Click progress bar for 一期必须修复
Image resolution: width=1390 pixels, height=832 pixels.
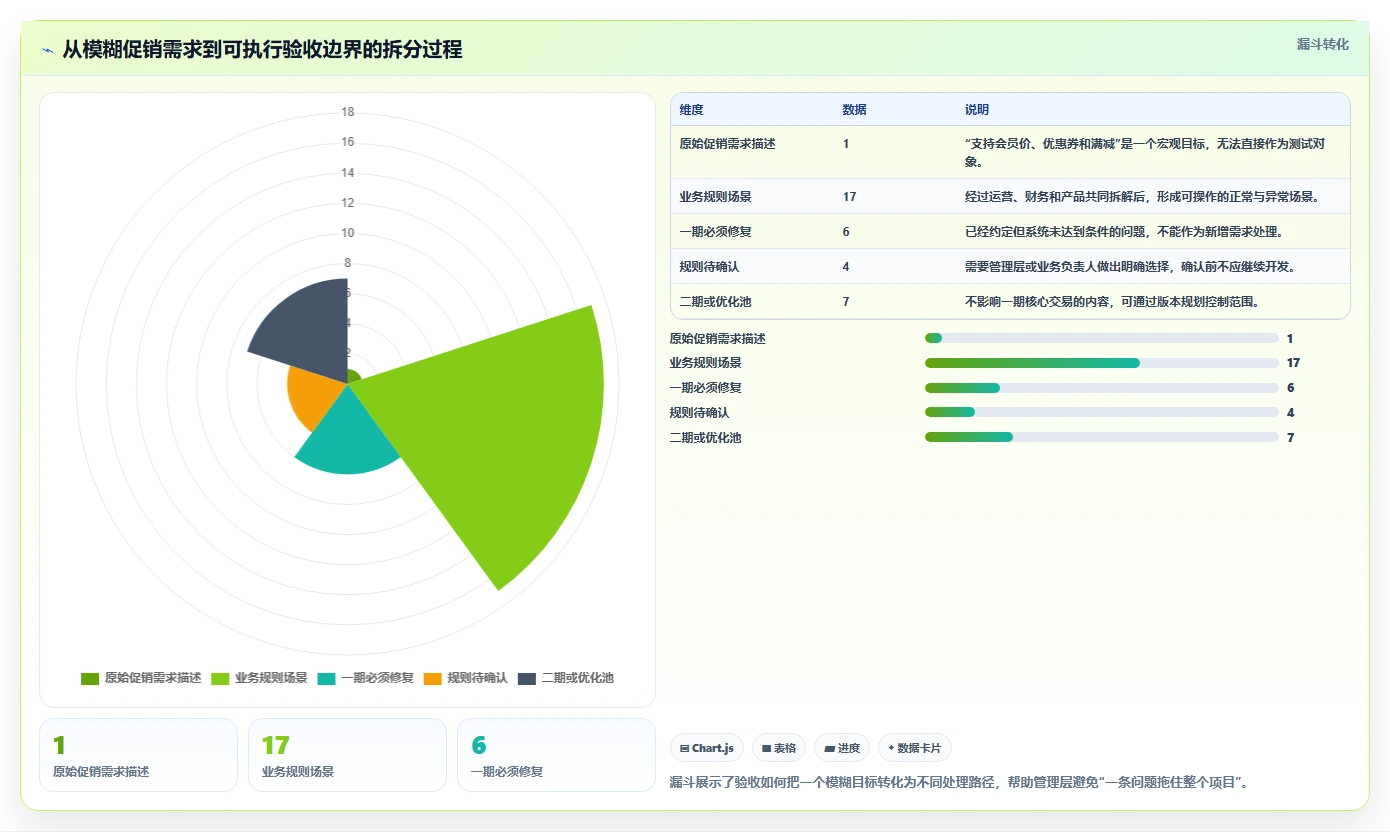click(1102, 388)
